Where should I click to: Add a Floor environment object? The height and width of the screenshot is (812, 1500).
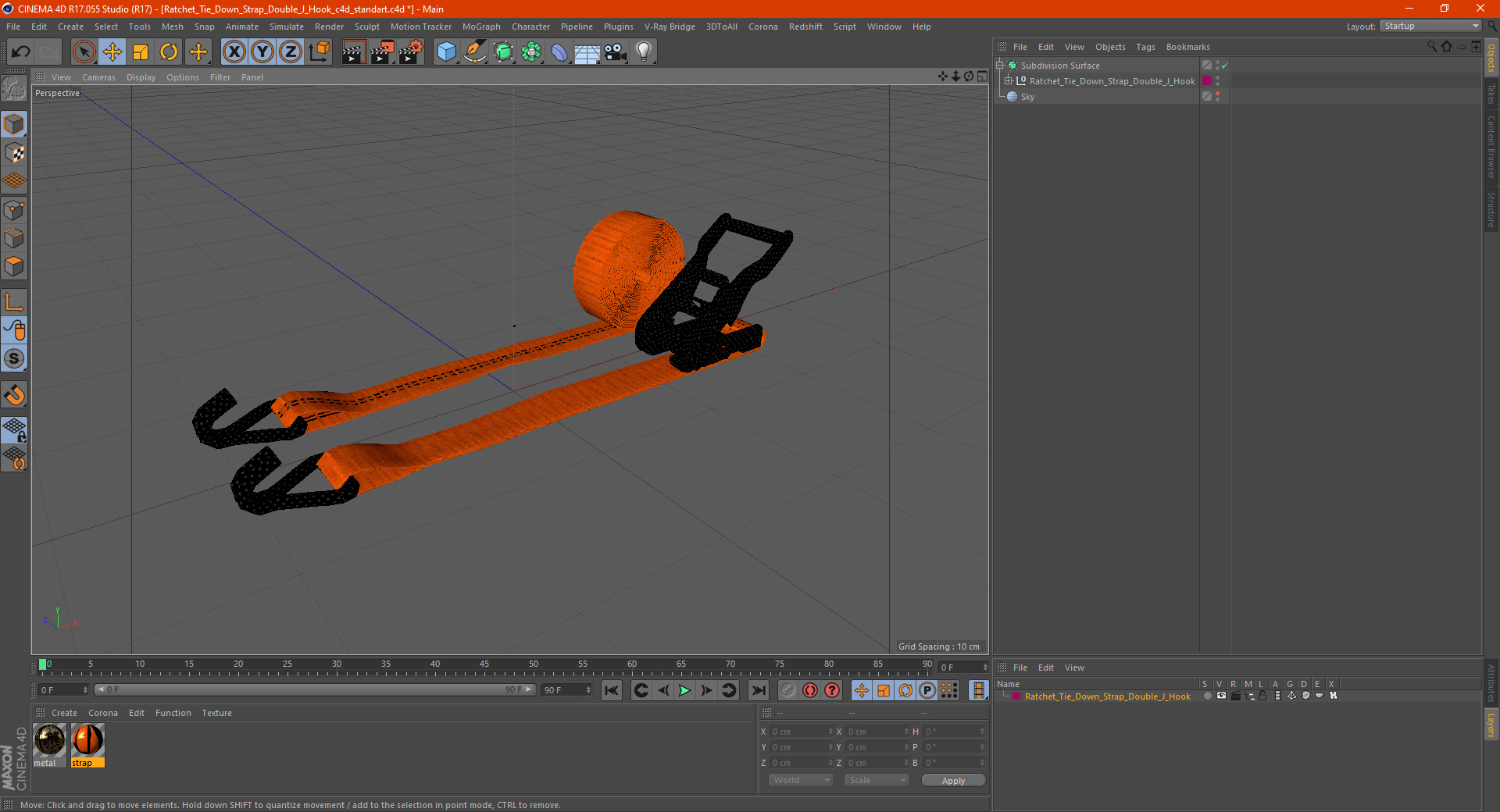pos(587,52)
